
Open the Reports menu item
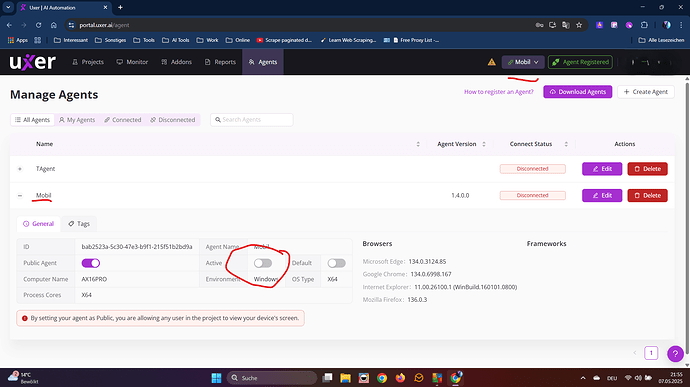[220, 62]
